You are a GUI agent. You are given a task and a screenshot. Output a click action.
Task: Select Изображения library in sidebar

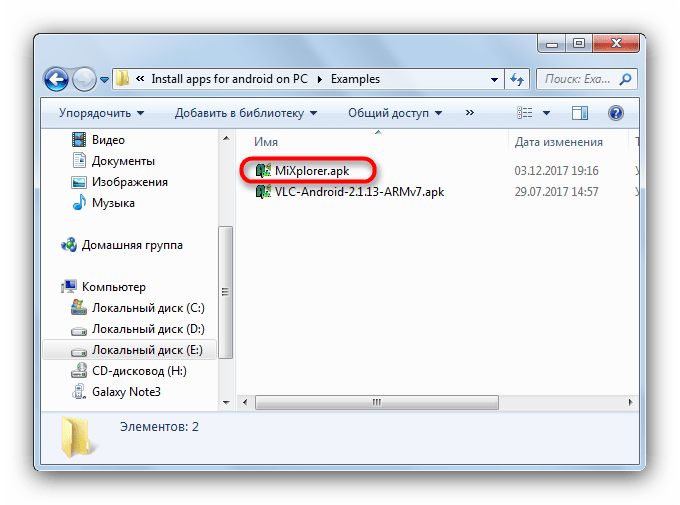tap(130, 182)
